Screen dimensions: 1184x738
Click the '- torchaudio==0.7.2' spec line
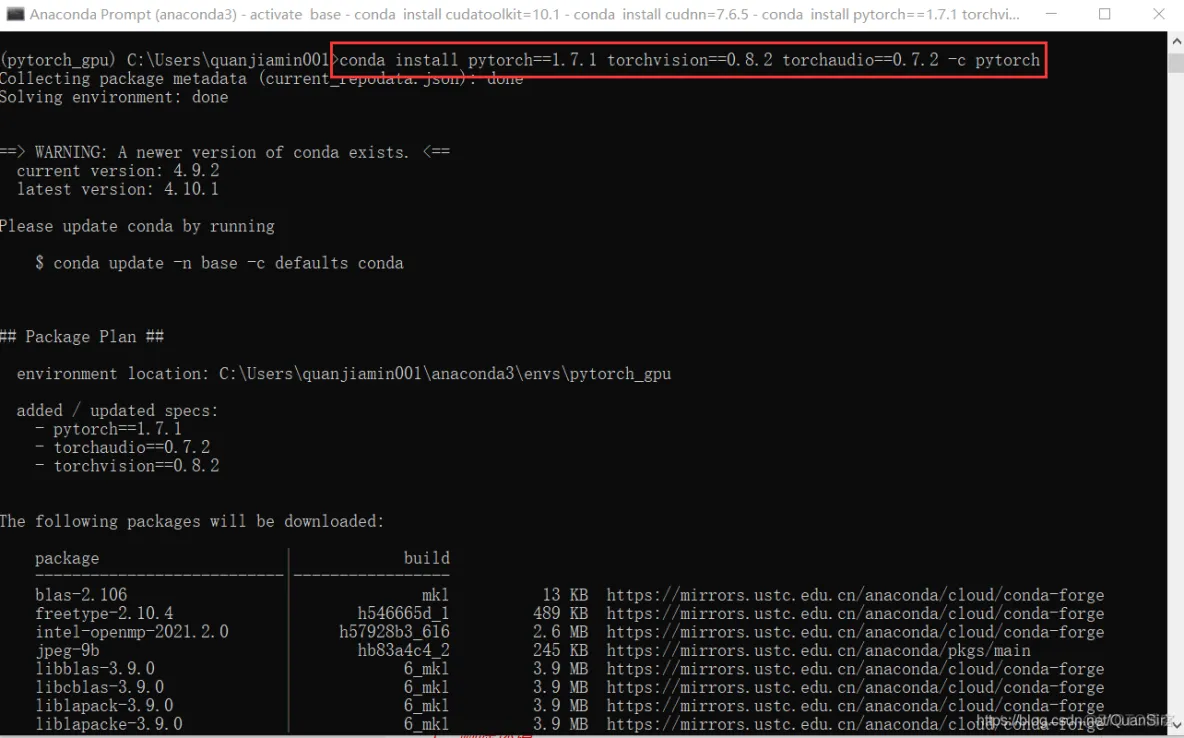(122, 447)
